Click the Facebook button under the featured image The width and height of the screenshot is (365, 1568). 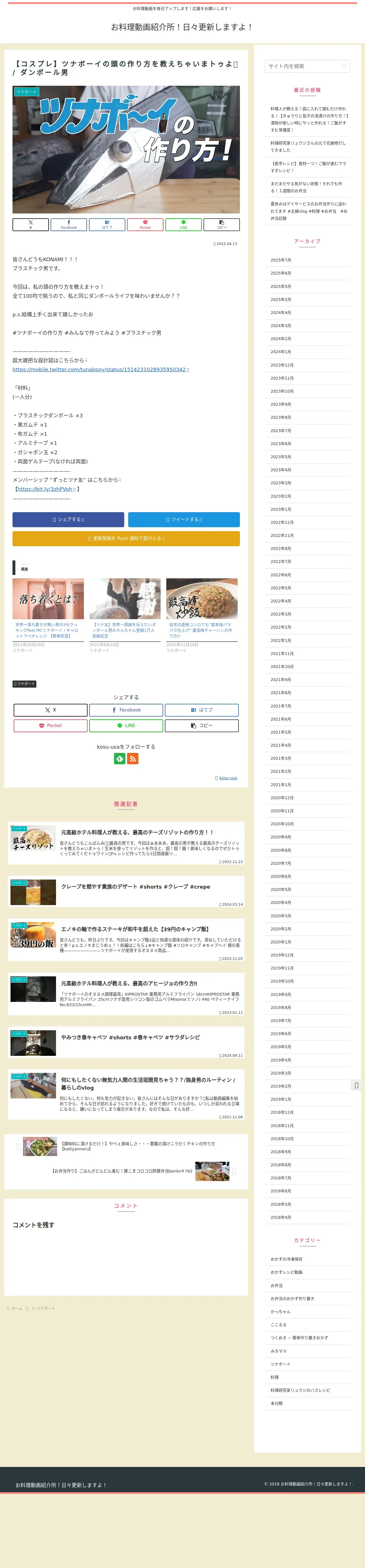(x=69, y=225)
